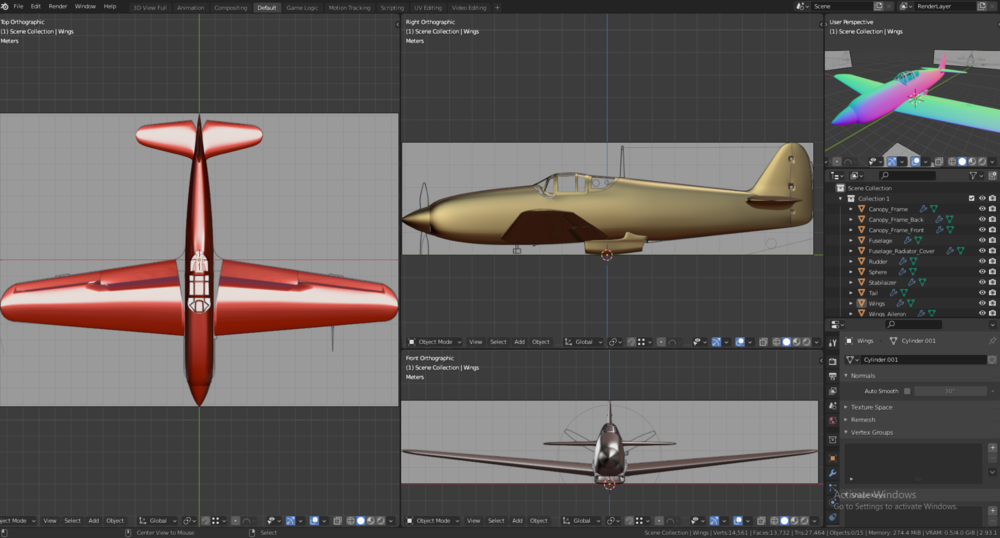Click the Outliner filter funnel icon

click(x=974, y=175)
